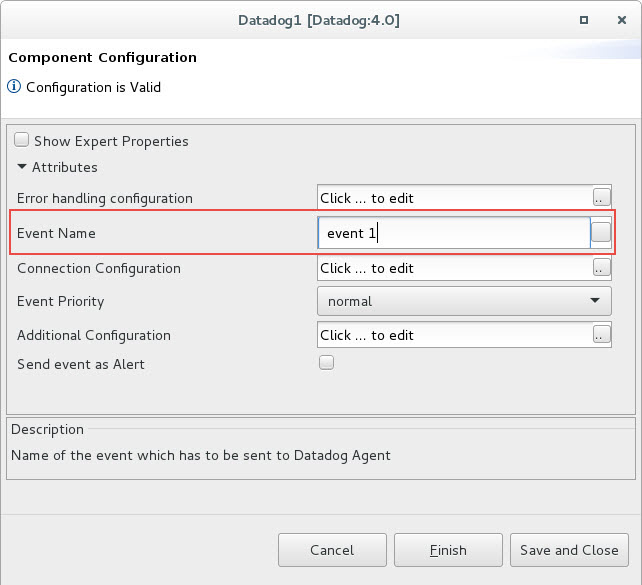Click the Finish button
The height and width of the screenshot is (585, 642).
click(448, 550)
